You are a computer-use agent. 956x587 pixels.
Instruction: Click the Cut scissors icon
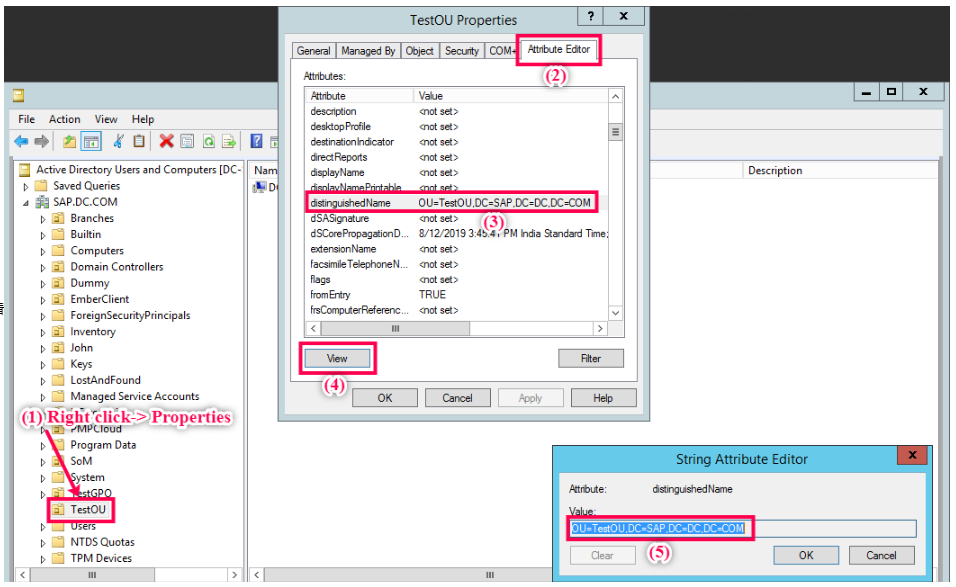click(x=118, y=142)
